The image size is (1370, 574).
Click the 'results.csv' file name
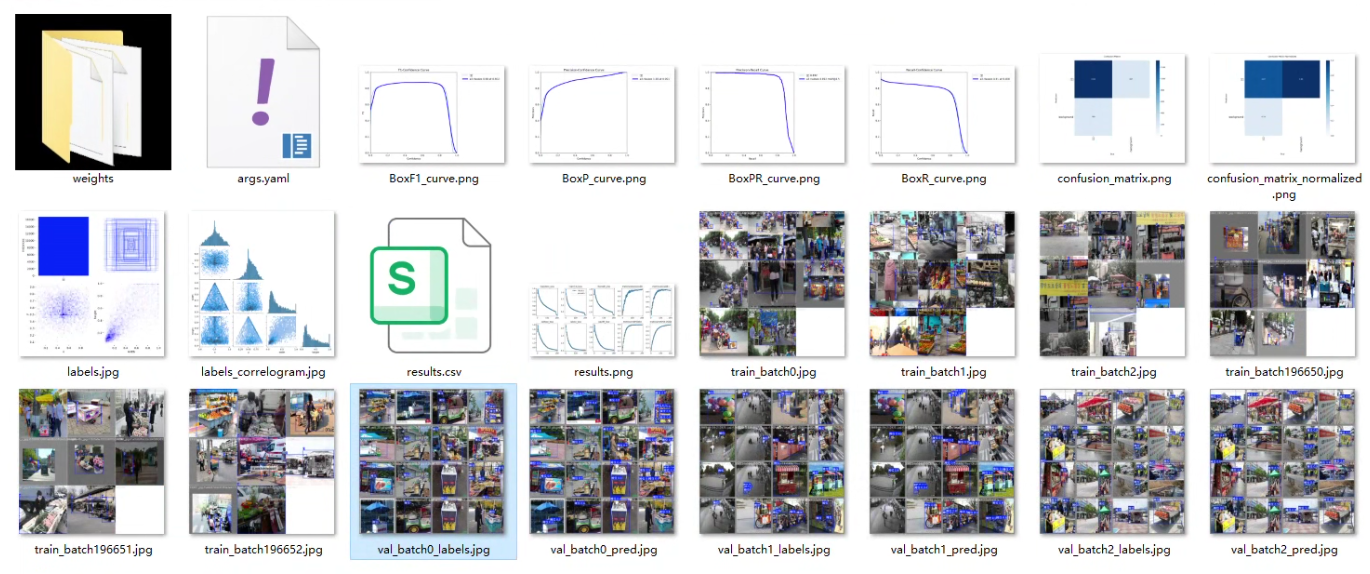tap(432, 372)
